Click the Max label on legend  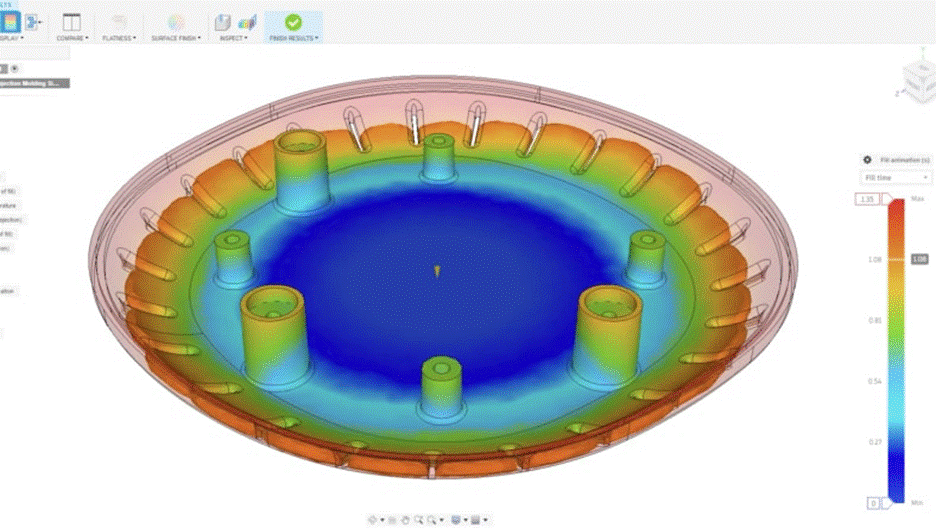point(917,198)
